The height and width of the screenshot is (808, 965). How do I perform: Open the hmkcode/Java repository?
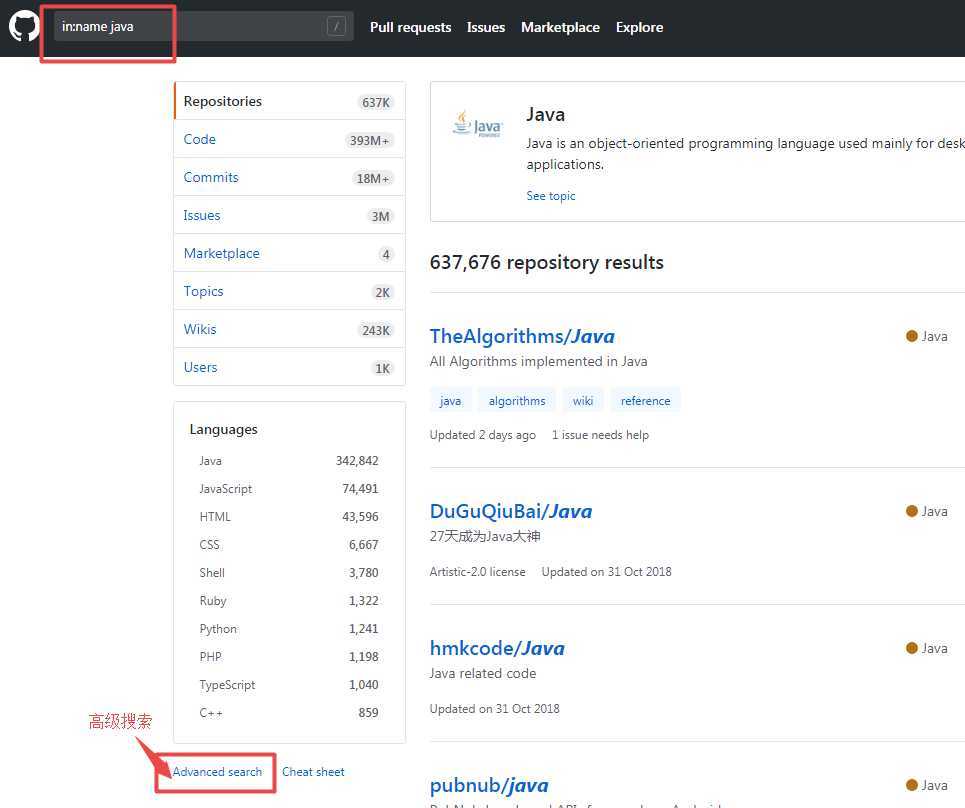click(497, 648)
